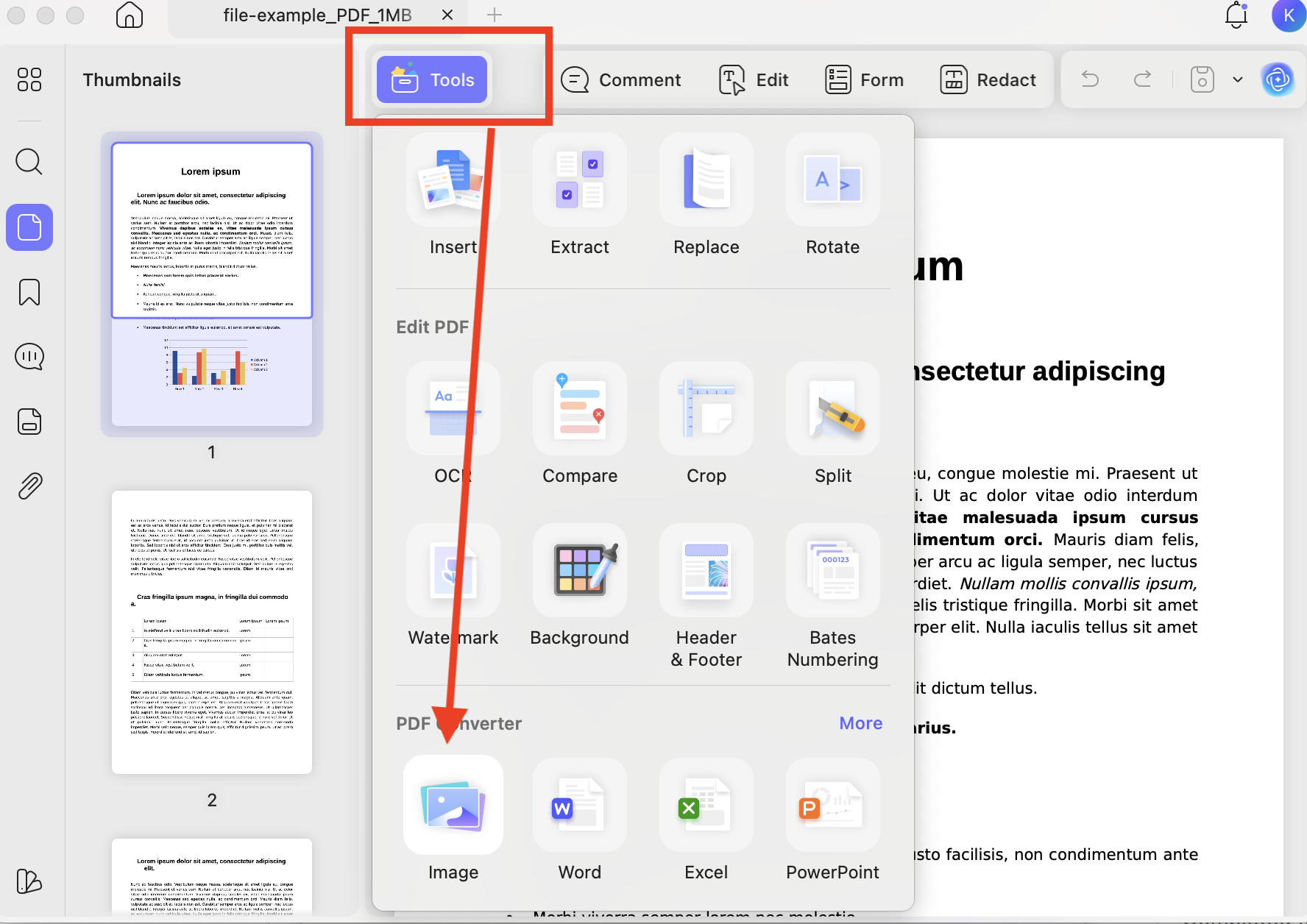Viewport: 1307px width, 924px height.
Task: Open the Crop tool
Action: click(x=706, y=427)
